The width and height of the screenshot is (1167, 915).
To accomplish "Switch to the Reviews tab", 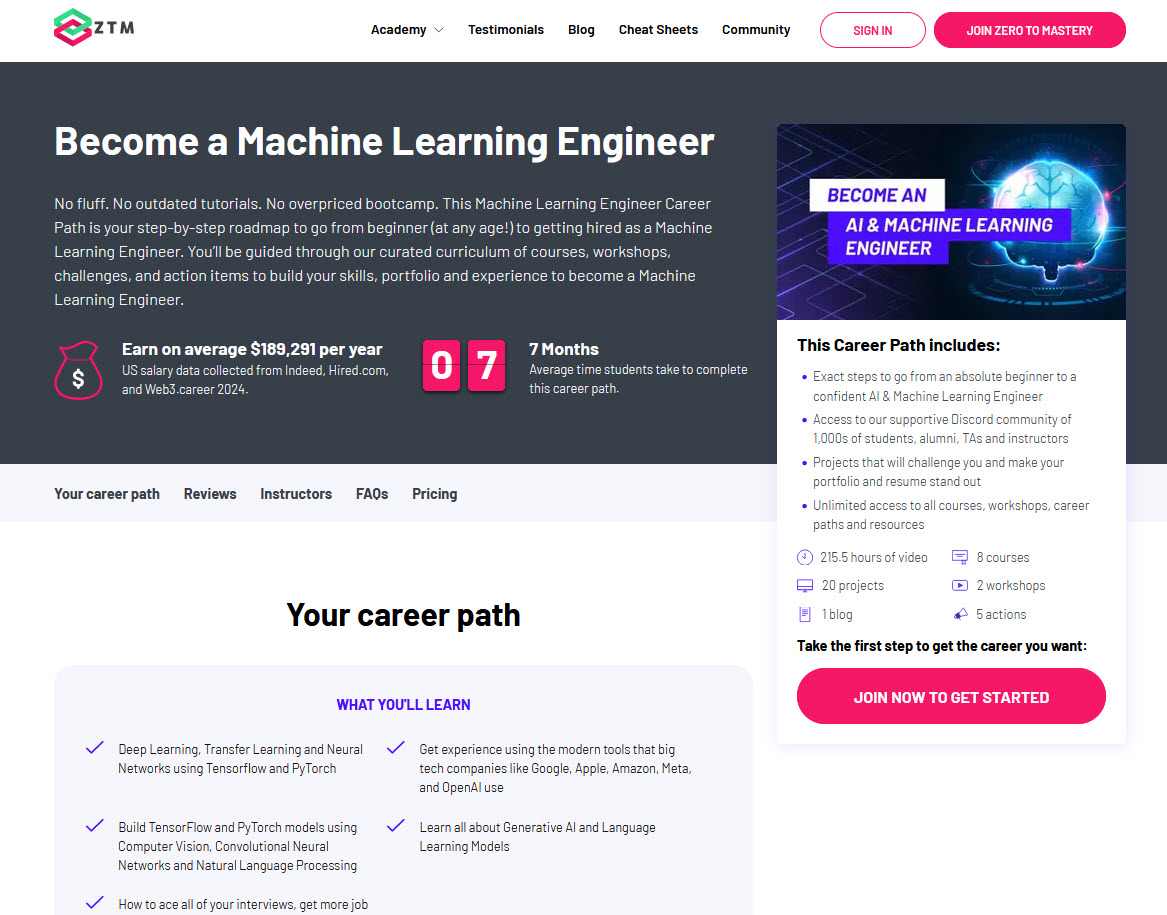I will (x=210, y=494).
